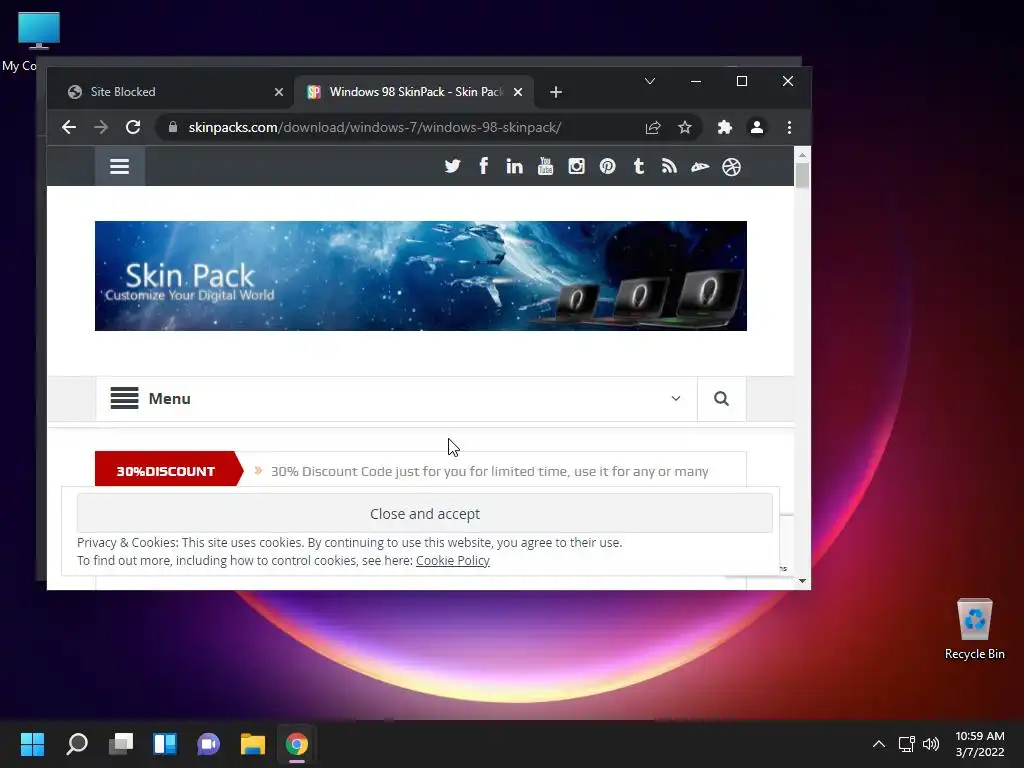
Task: Close the Windows 98 SkinPack tab
Action: (x=518, y=92)
